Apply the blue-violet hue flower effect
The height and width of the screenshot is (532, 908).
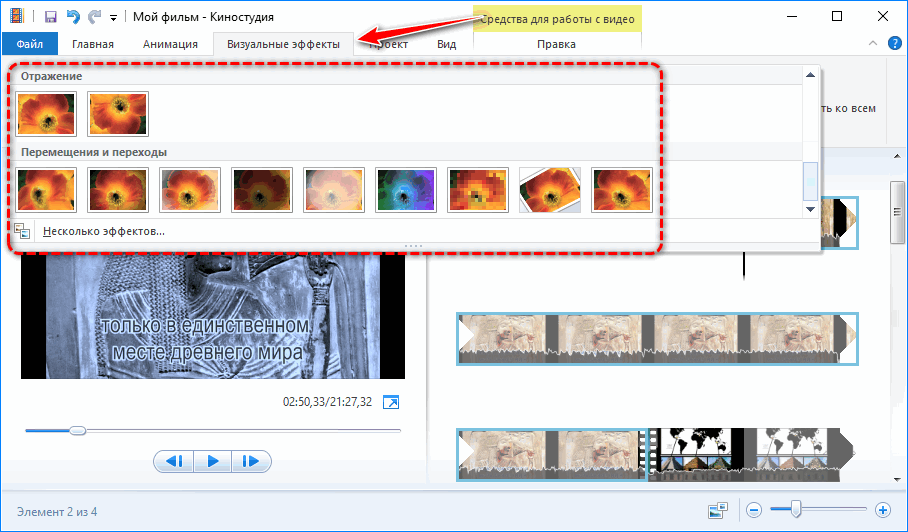coord(406,190)
